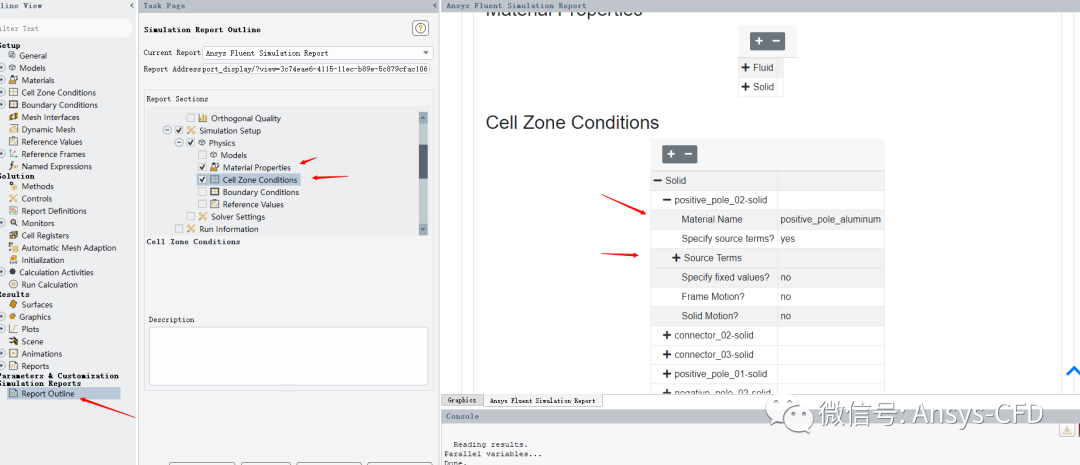Click the Description text box
The width and height of the screenshot is (1080, 465).
pyautogui.click(x=289, y=356)
